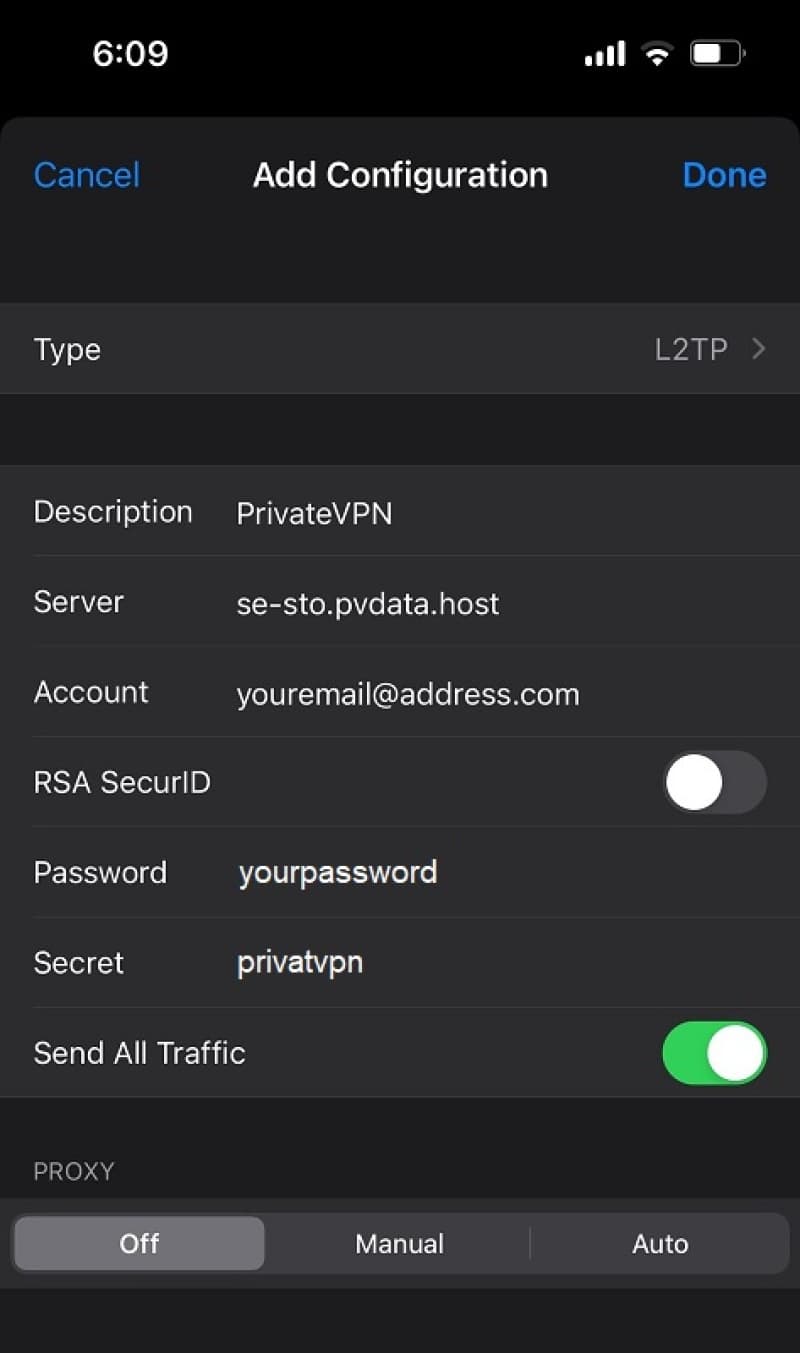Tap the clock showing 6:09
800x1353 pixels.
coord(130,54)
